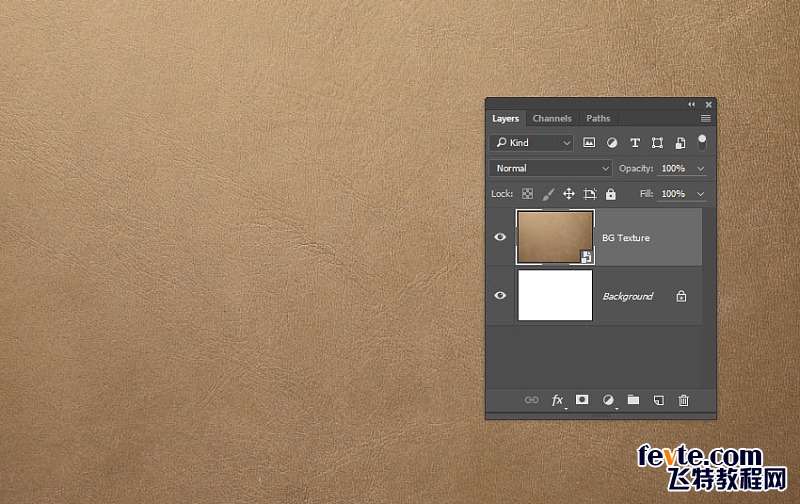This screenshot has width=800, height=504.
Task: Create a new group folder
Action: (x=633, y=400)
